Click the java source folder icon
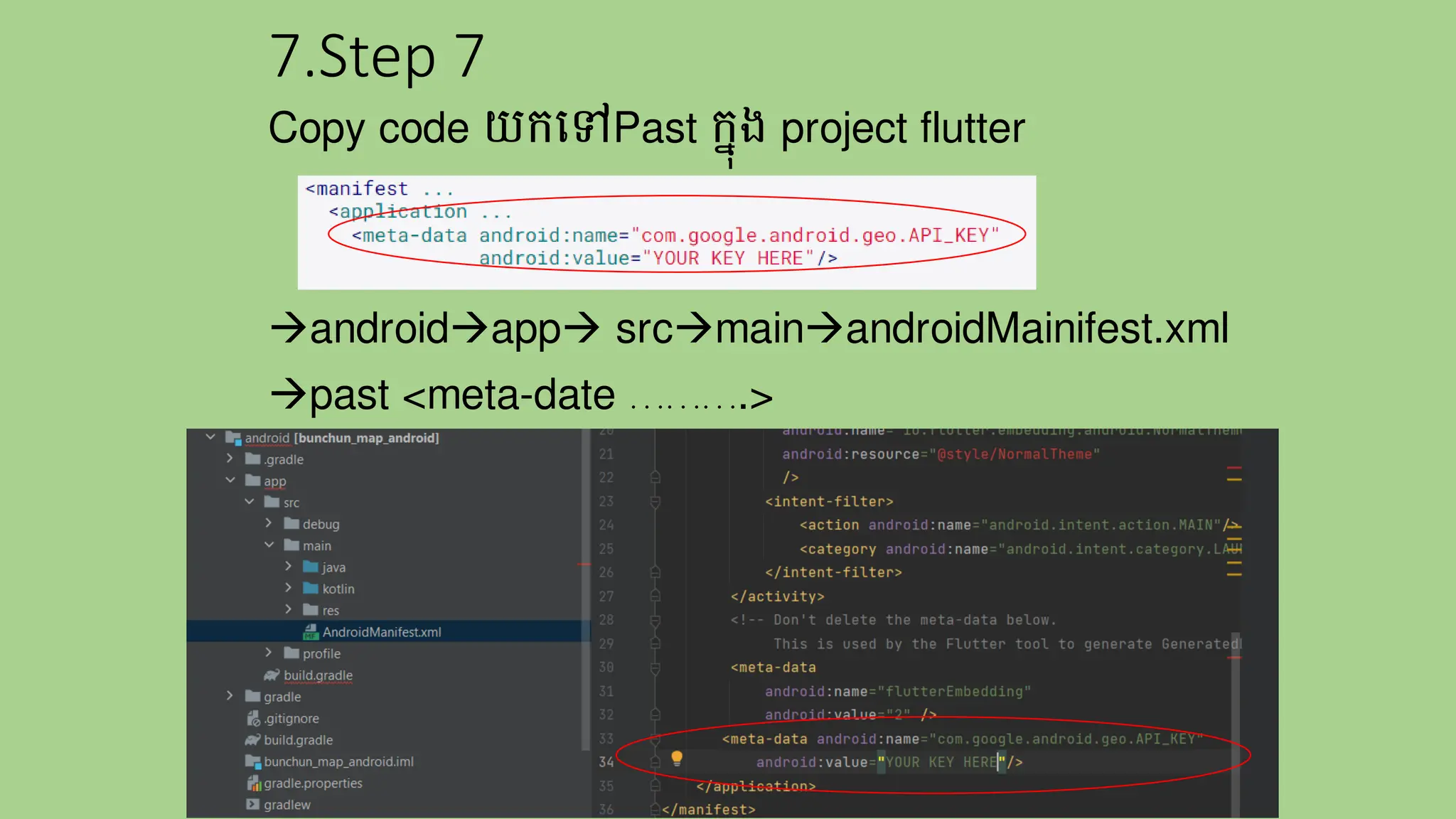 [311, 567]
